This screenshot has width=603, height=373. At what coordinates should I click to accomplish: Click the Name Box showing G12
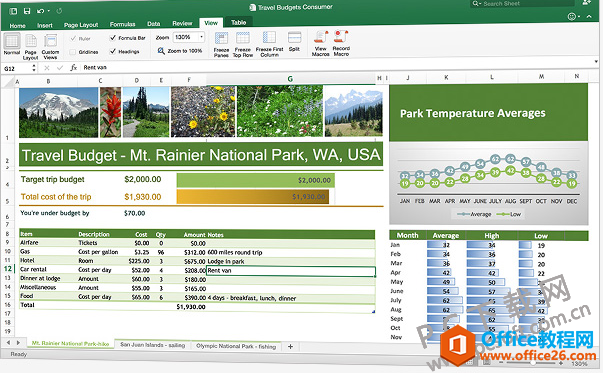coord(17,68)
